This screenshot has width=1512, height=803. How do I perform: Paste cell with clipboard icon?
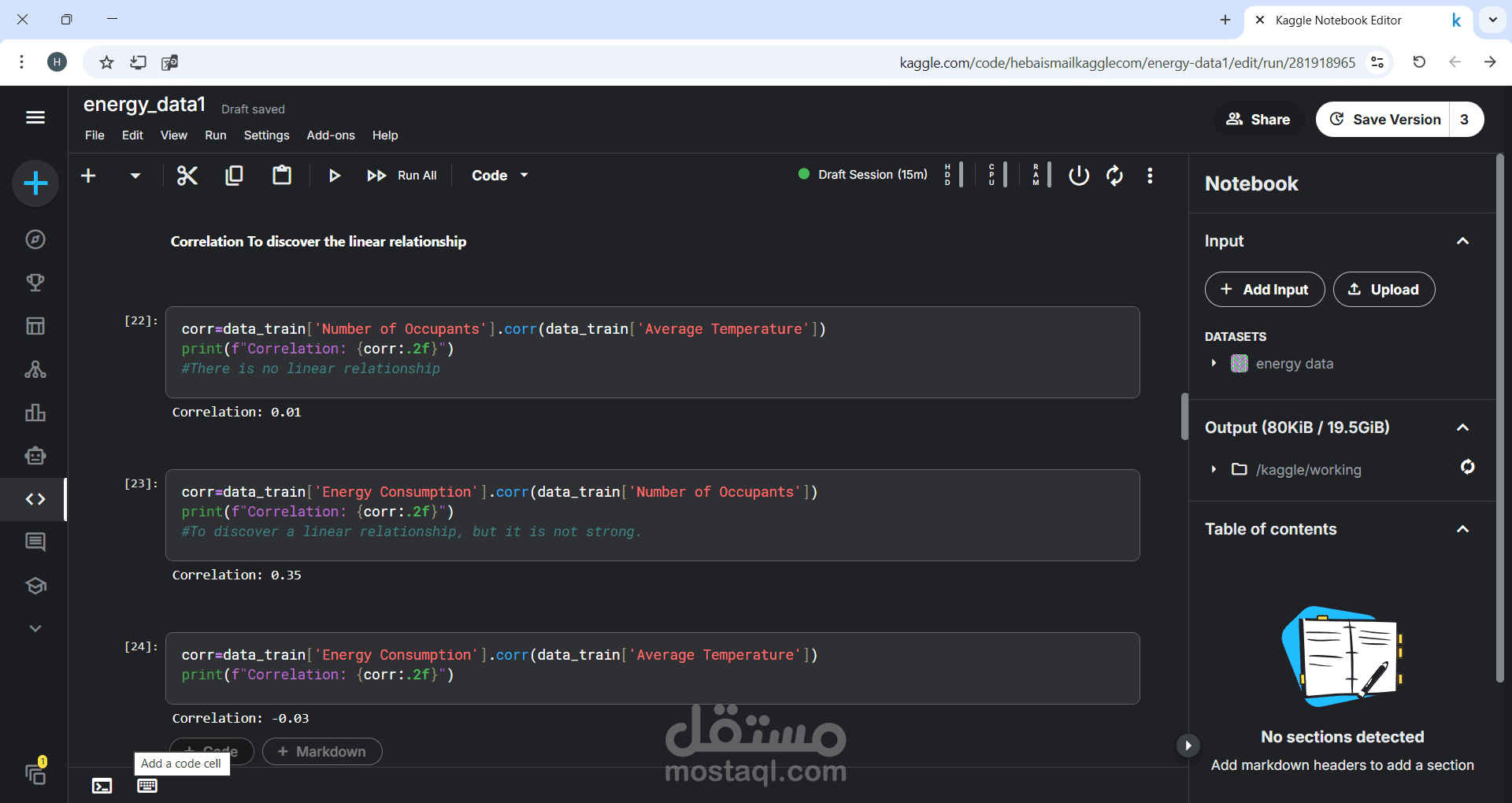[282, 176]
